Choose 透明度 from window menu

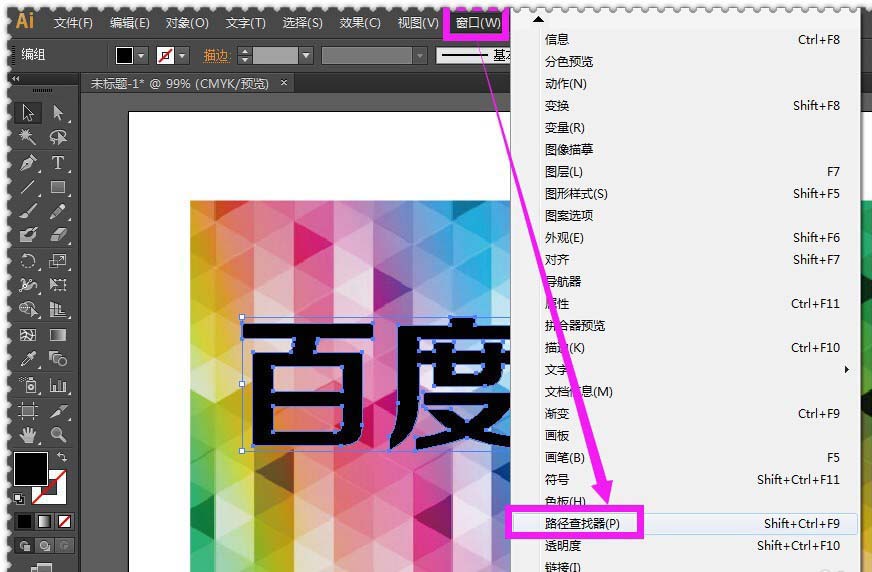tap(685, 545)
